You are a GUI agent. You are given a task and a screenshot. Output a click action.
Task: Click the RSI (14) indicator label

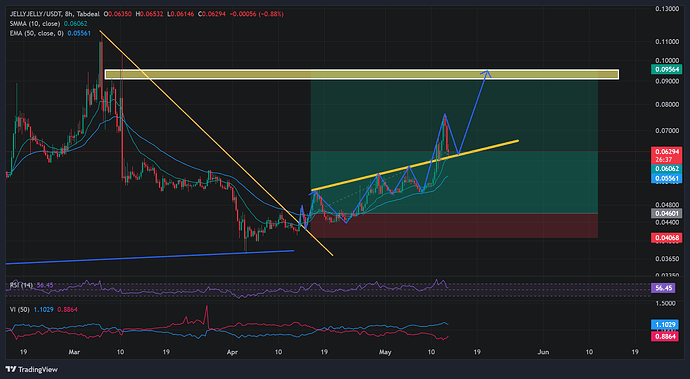coord(22,285)
